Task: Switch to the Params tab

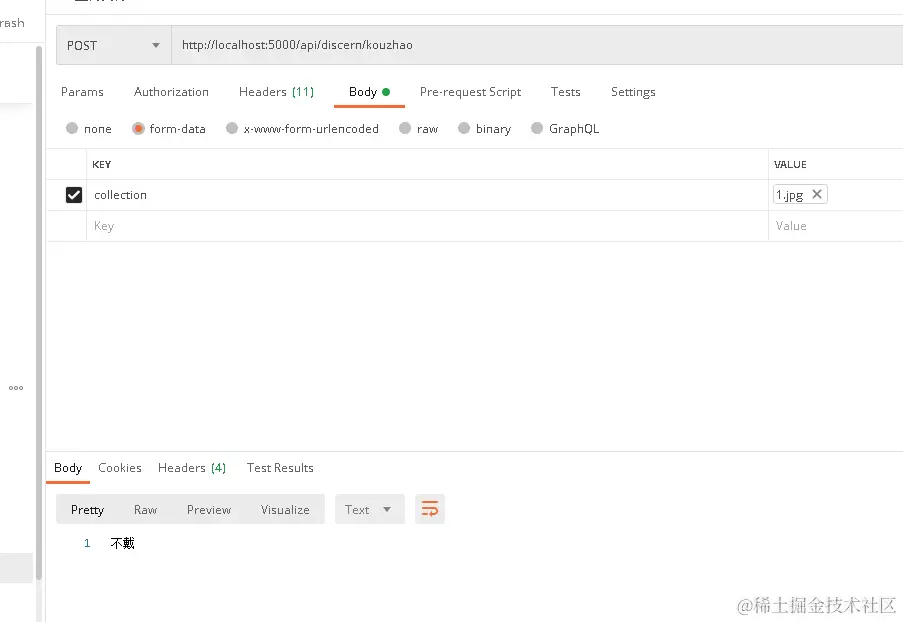Action: (82, 92)
